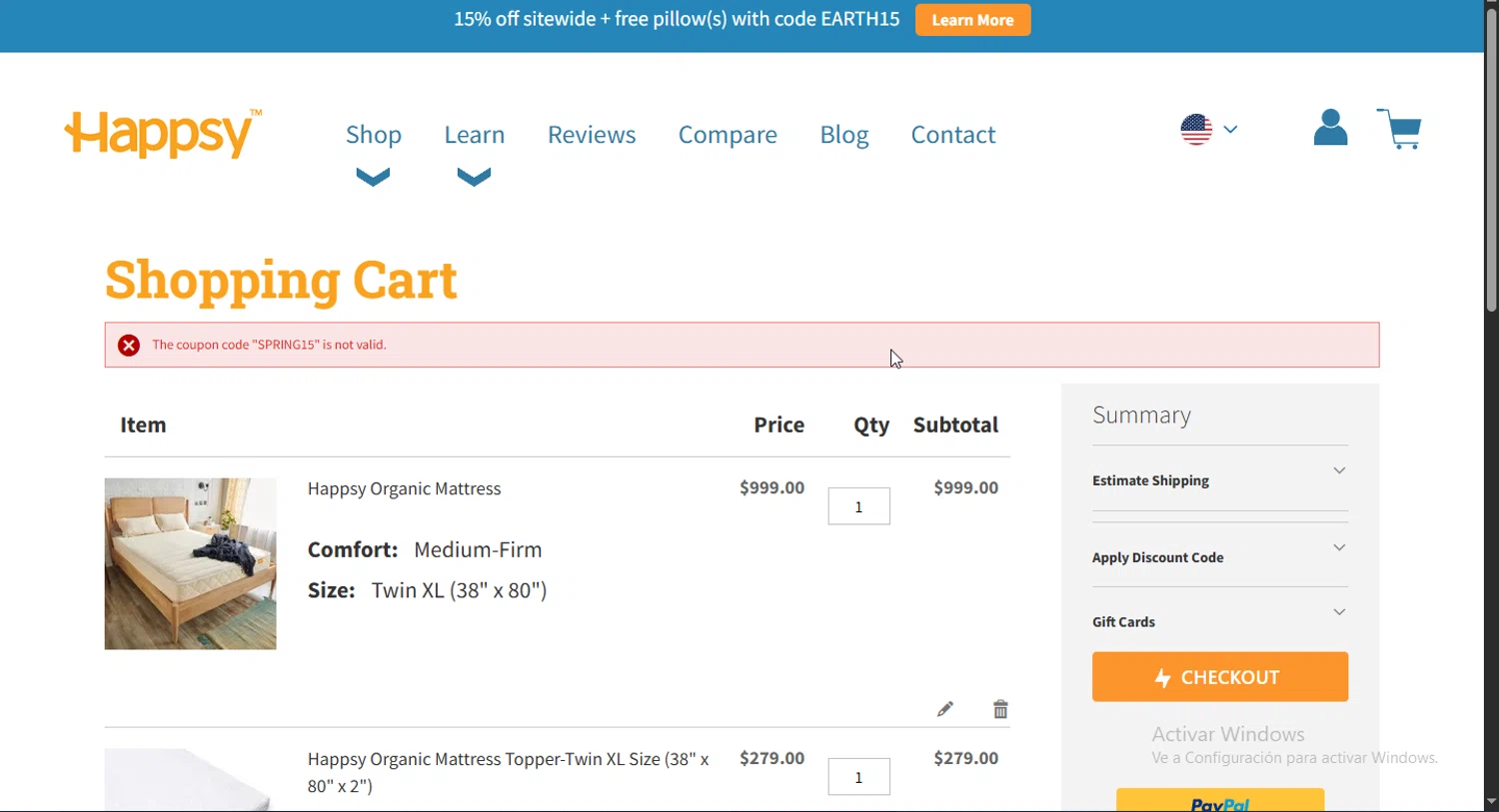1499x812 pixels.
Task: Open the Contact page
Action: pyautogui.click(x=953, y=134)
